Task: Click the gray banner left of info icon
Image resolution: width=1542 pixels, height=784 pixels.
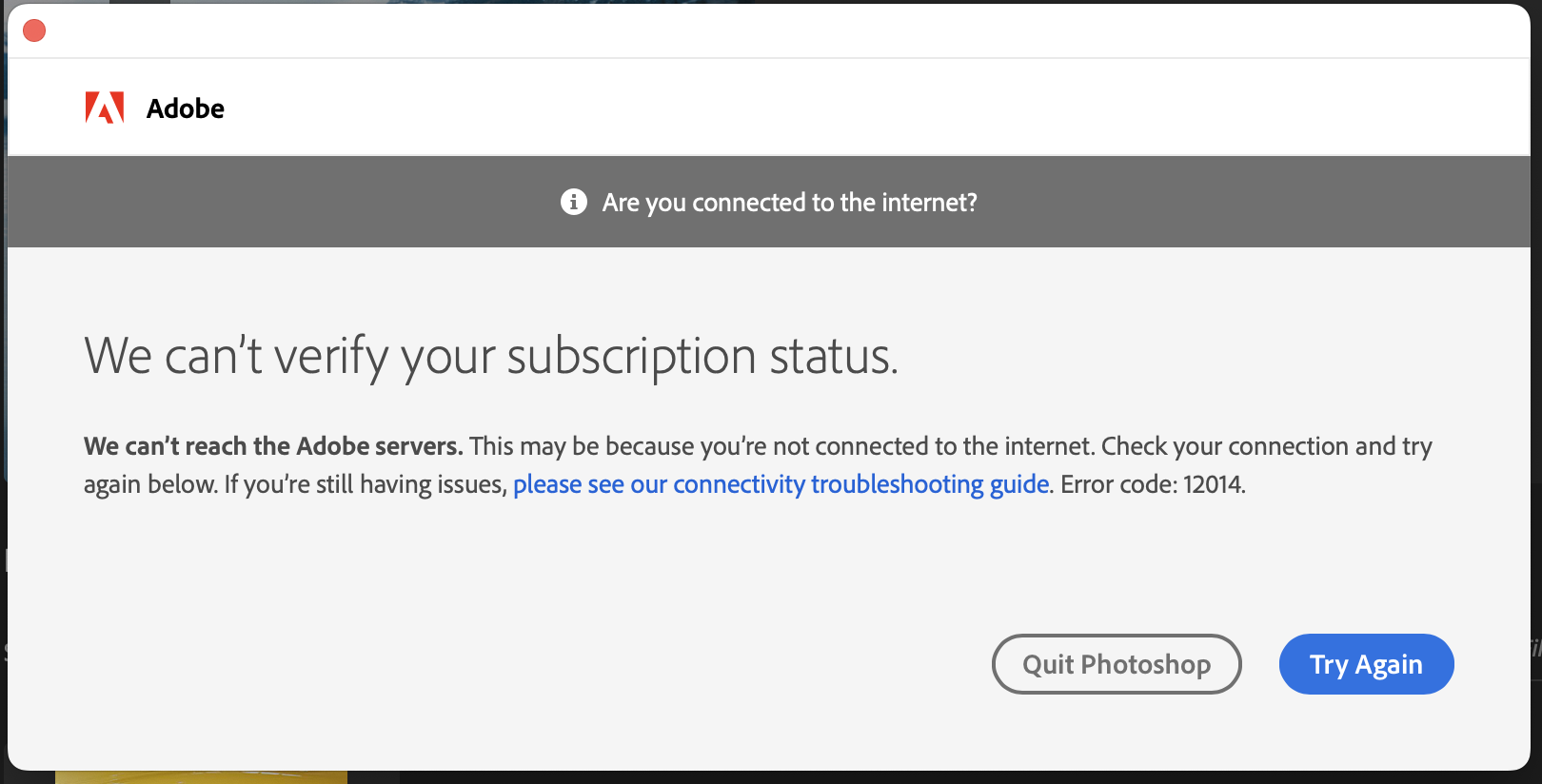Action: click(284, 202)
